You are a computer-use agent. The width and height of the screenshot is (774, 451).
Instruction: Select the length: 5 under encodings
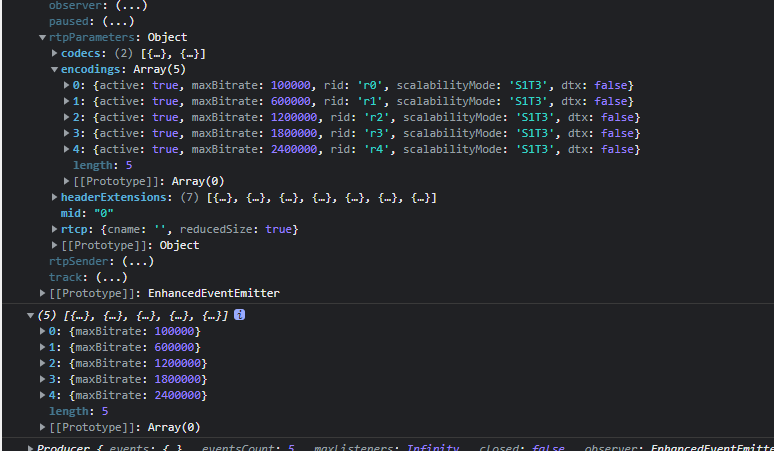pos(103,165)
